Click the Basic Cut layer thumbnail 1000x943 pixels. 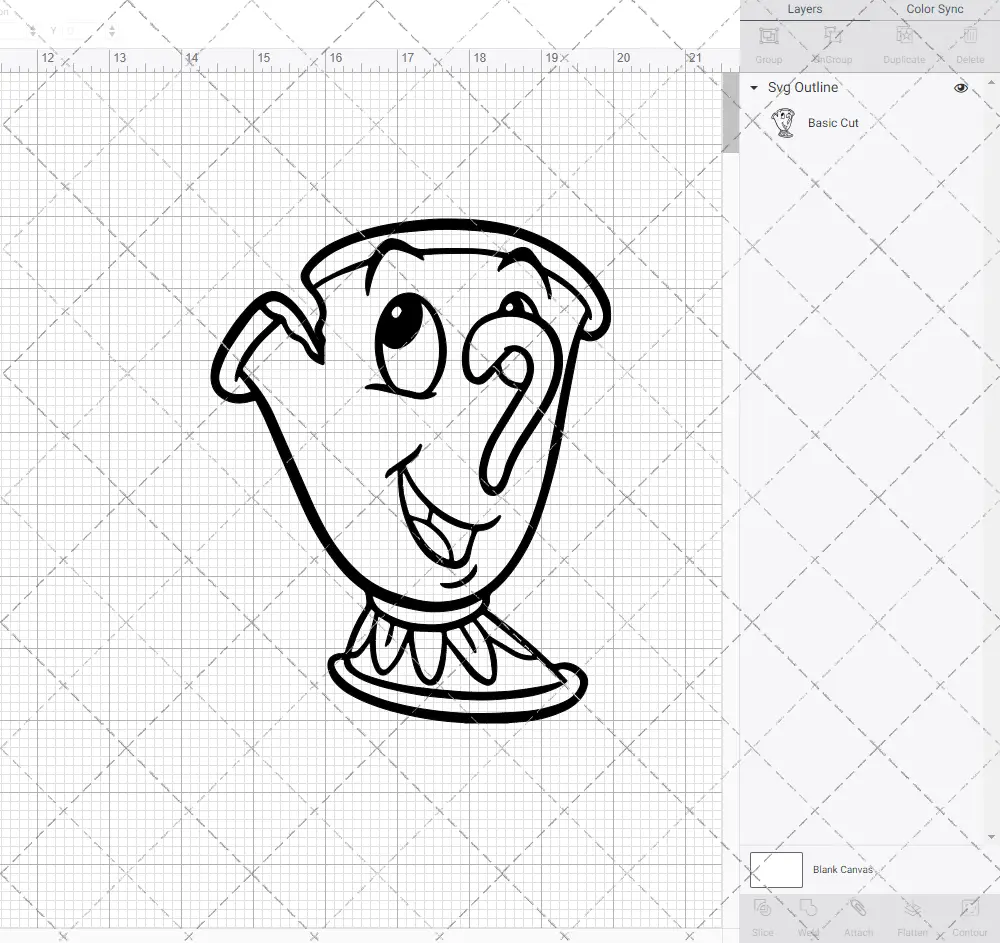tap(786, 122)
